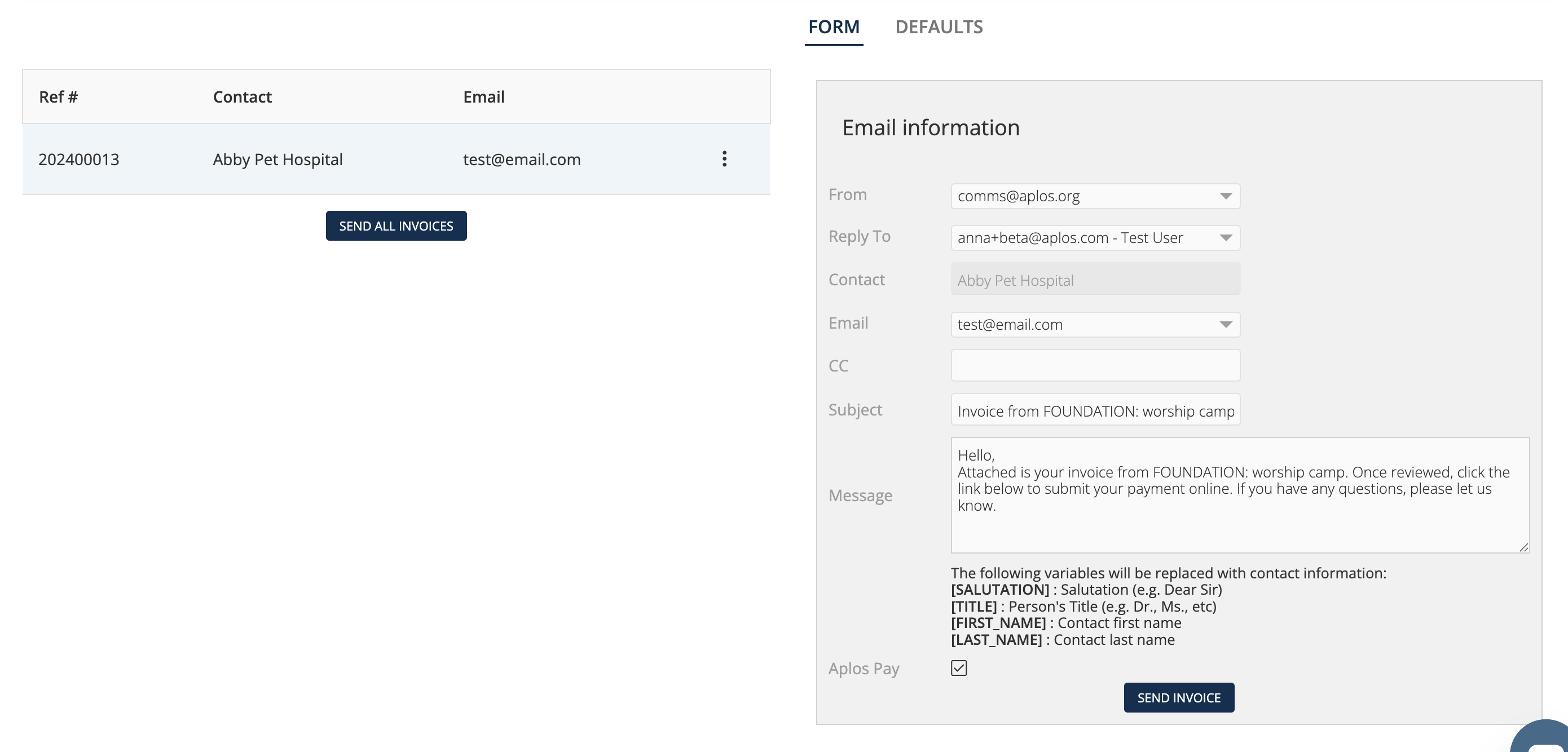Image resolution: width=1568 pixels, height=752 pixels.
Task: Grab the Message box resize handle
Action: 1523,547
